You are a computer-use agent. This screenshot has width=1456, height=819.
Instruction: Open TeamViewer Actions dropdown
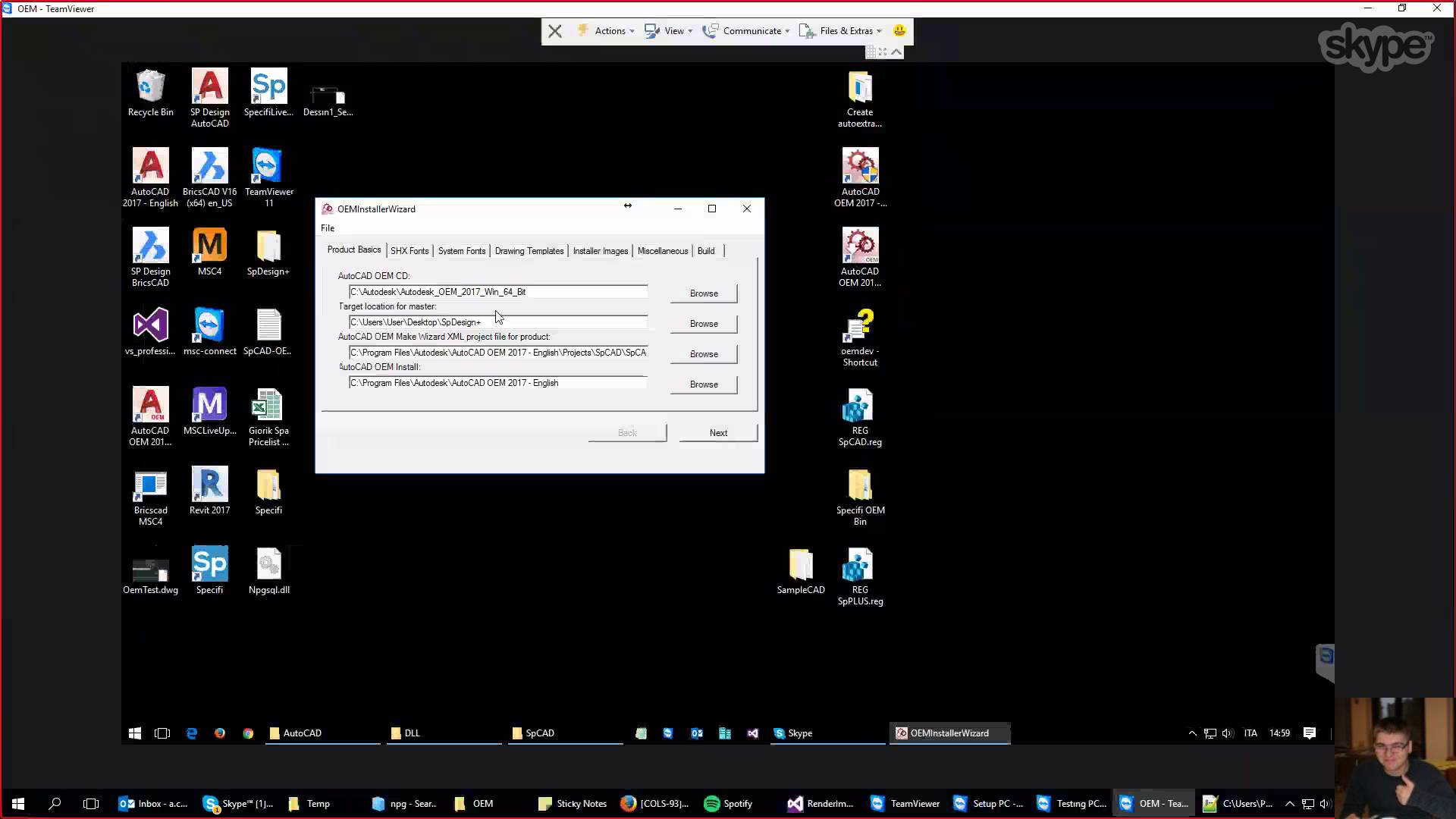[607, 31]
